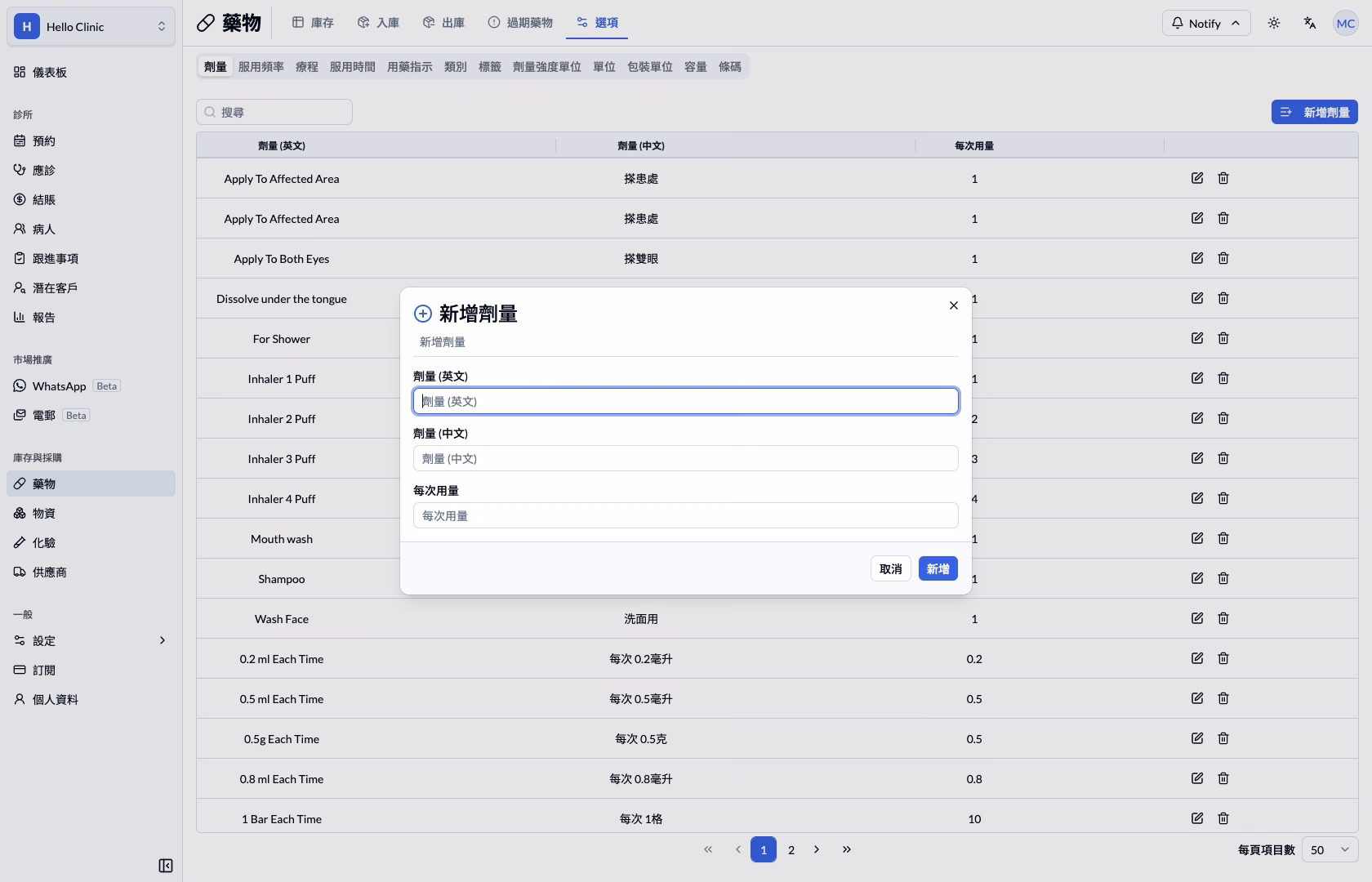The height and width of the screenshot is (882, 1372).
Task: Go to page 2
Action: pos(791,849)
